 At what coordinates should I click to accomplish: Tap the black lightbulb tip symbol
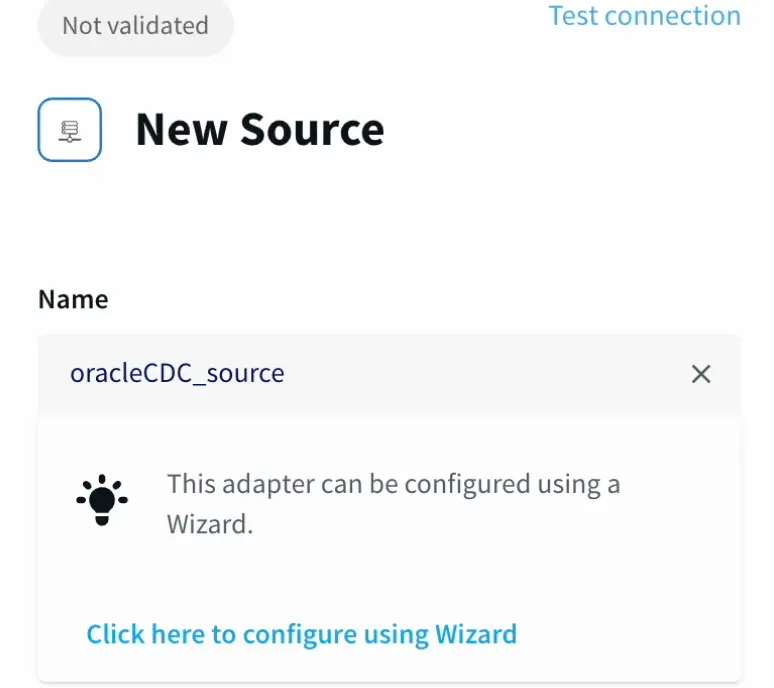[101, 500]
